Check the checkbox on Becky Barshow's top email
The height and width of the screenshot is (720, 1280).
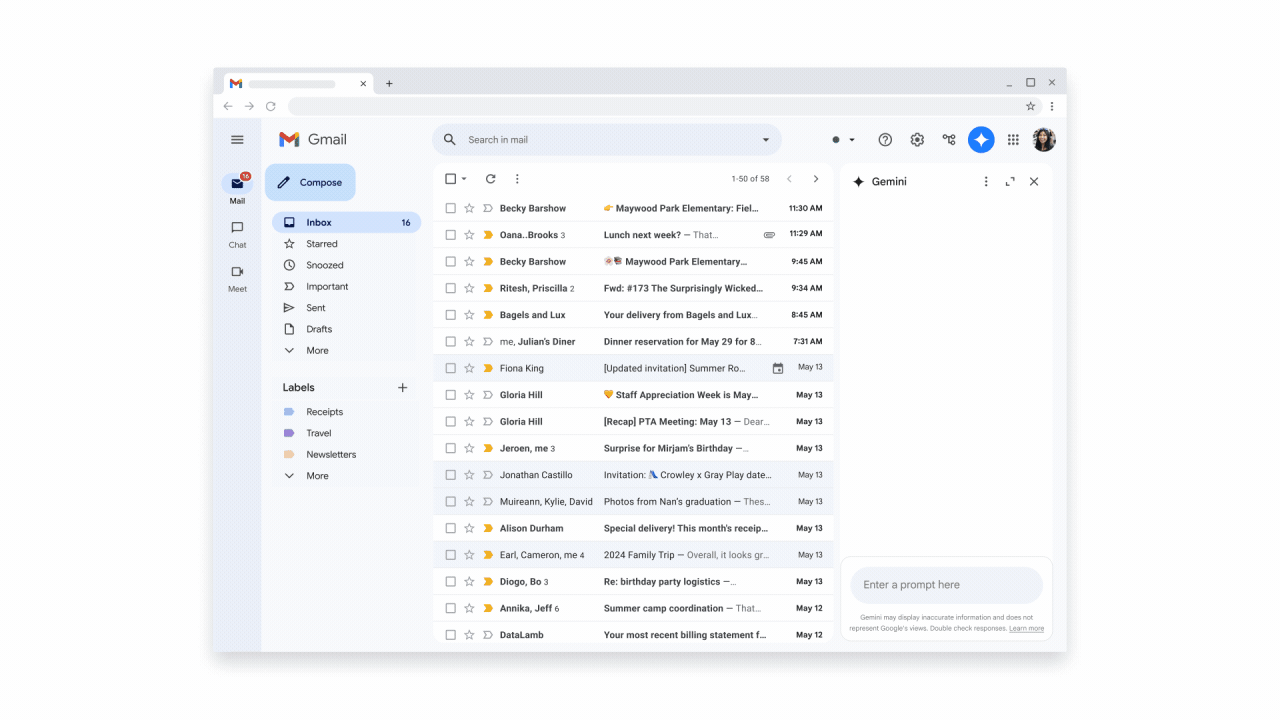click(450, 208)
